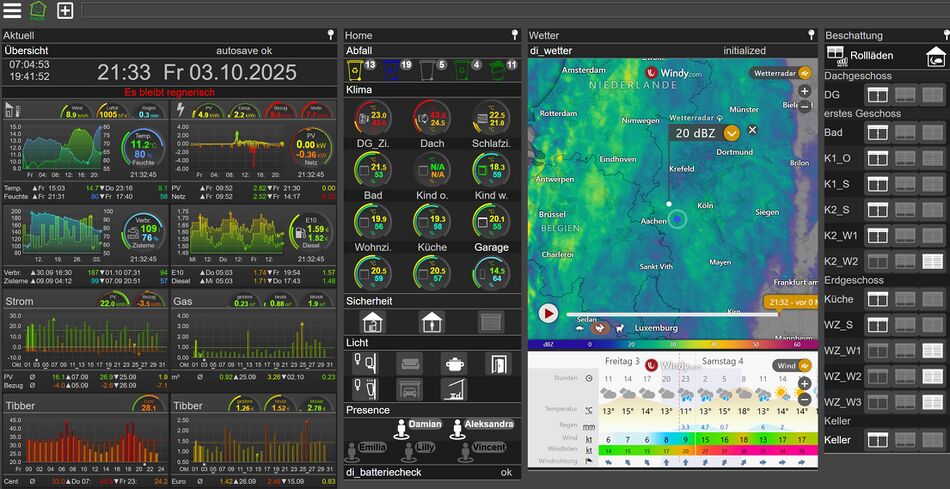This screenshot has width=950, height=489.
Task: Toggle the cooking pot light icon
Action: click(455, 363)
